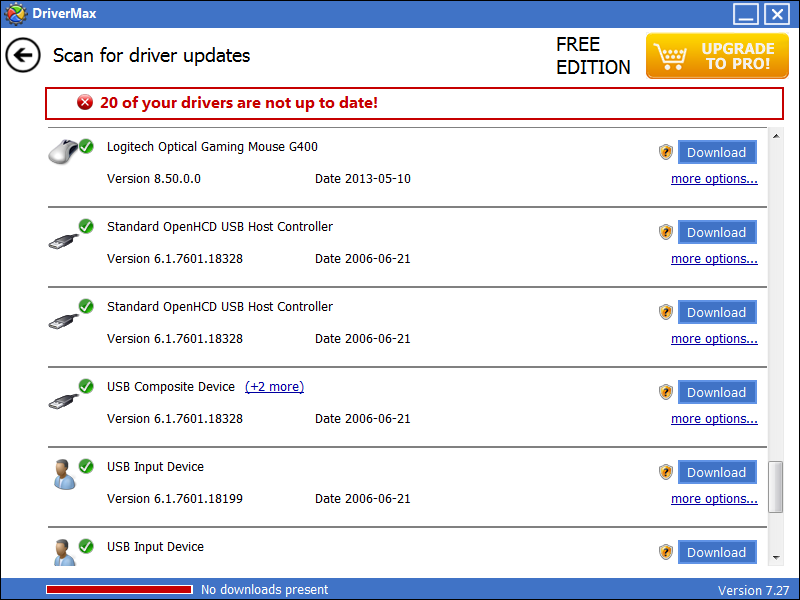Click the scrollbar up arrow of the driver list
Image resolution: width=800 pixels, height=600 pixels.
click(776, 136)
